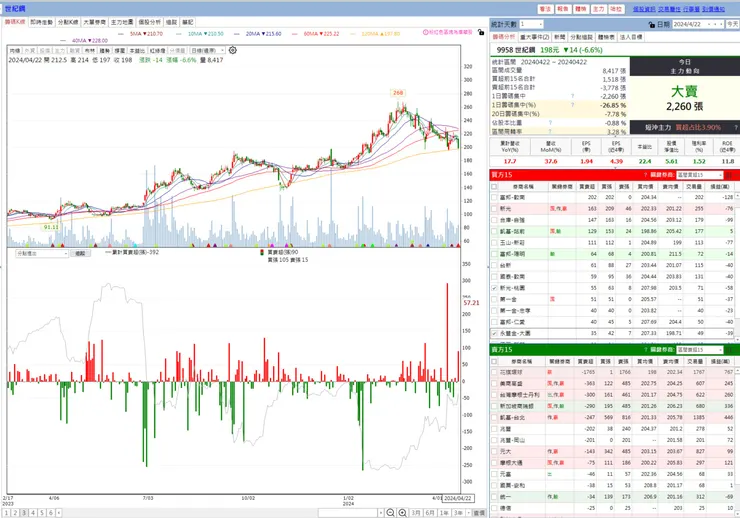Click the red 報告 button
Screen dimensions: 740x518
563,9
